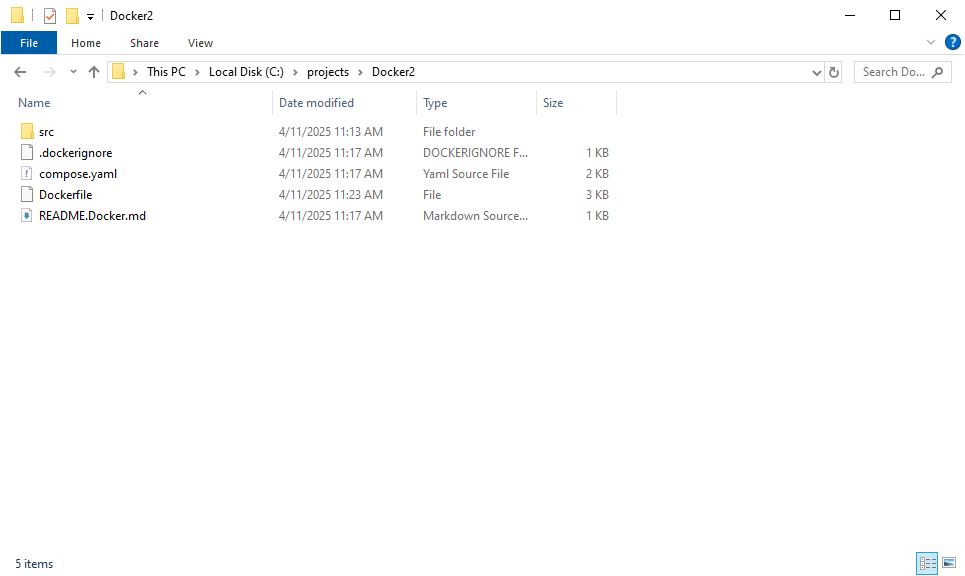This screenshot has height=576, width=965.
Task: Click the DOCKERIGNORE F... type cell
Action: [x=475, y=153]
